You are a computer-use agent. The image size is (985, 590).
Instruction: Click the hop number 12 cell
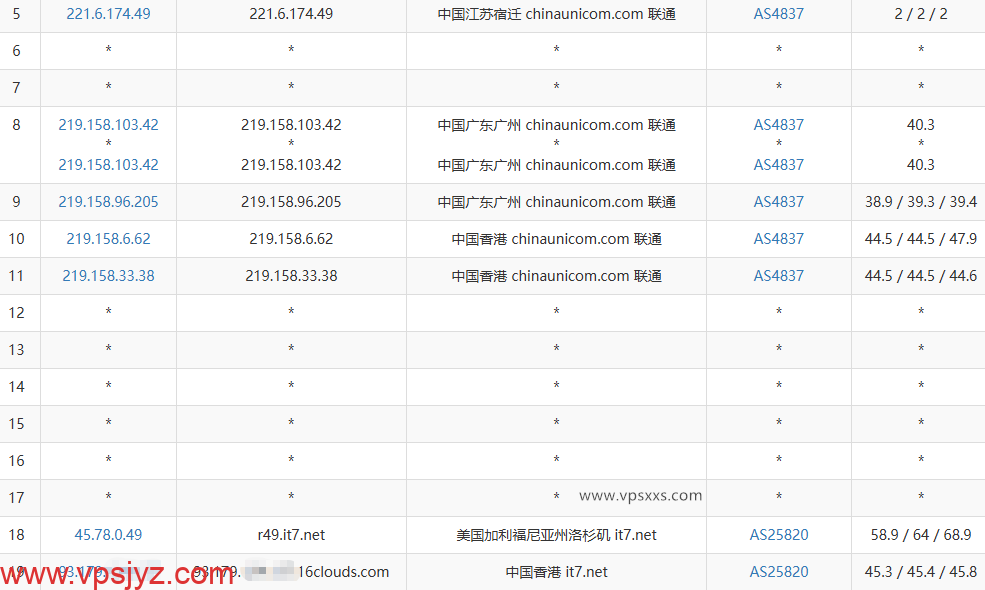click(x=16, y=313)
